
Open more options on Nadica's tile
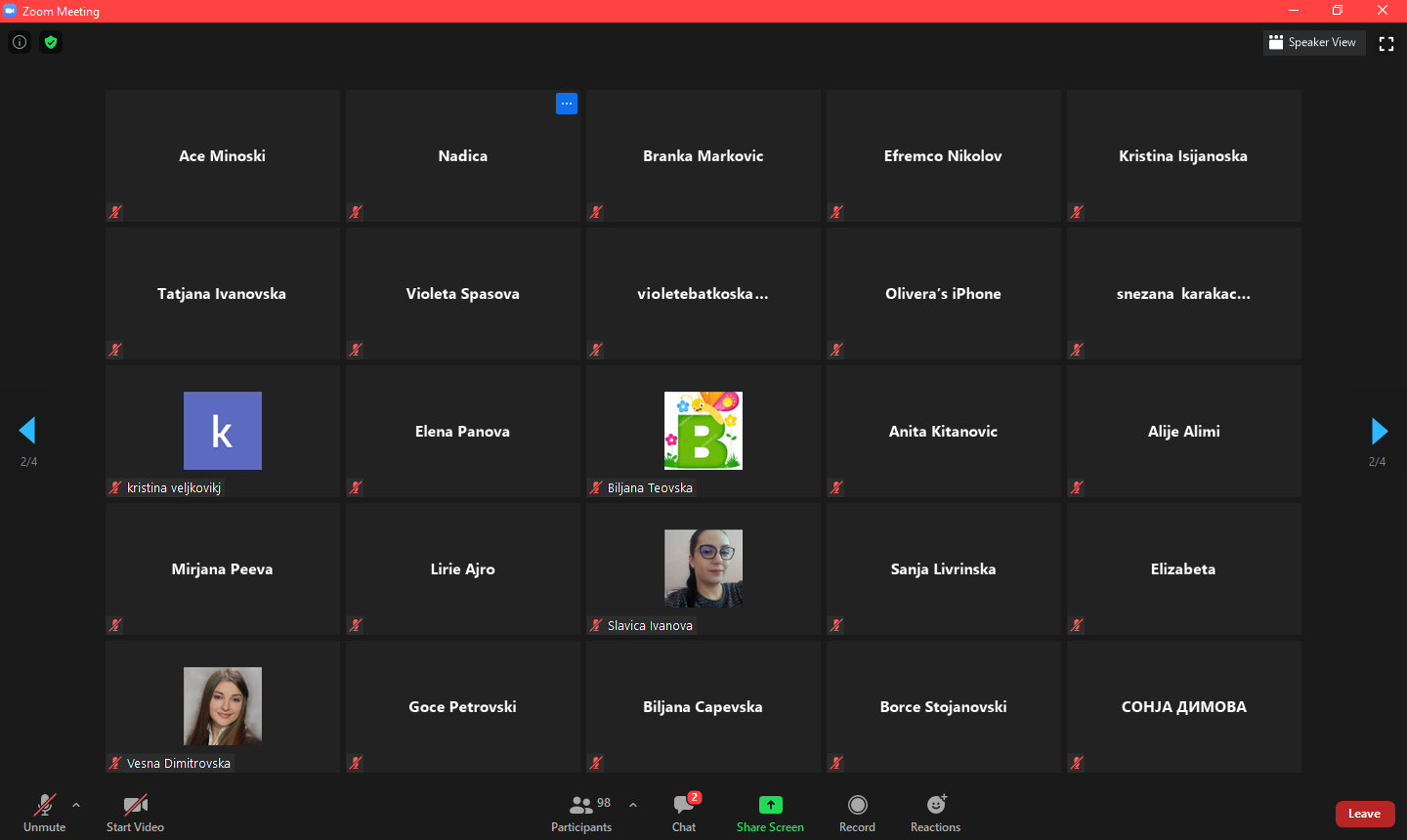[567, 104]
